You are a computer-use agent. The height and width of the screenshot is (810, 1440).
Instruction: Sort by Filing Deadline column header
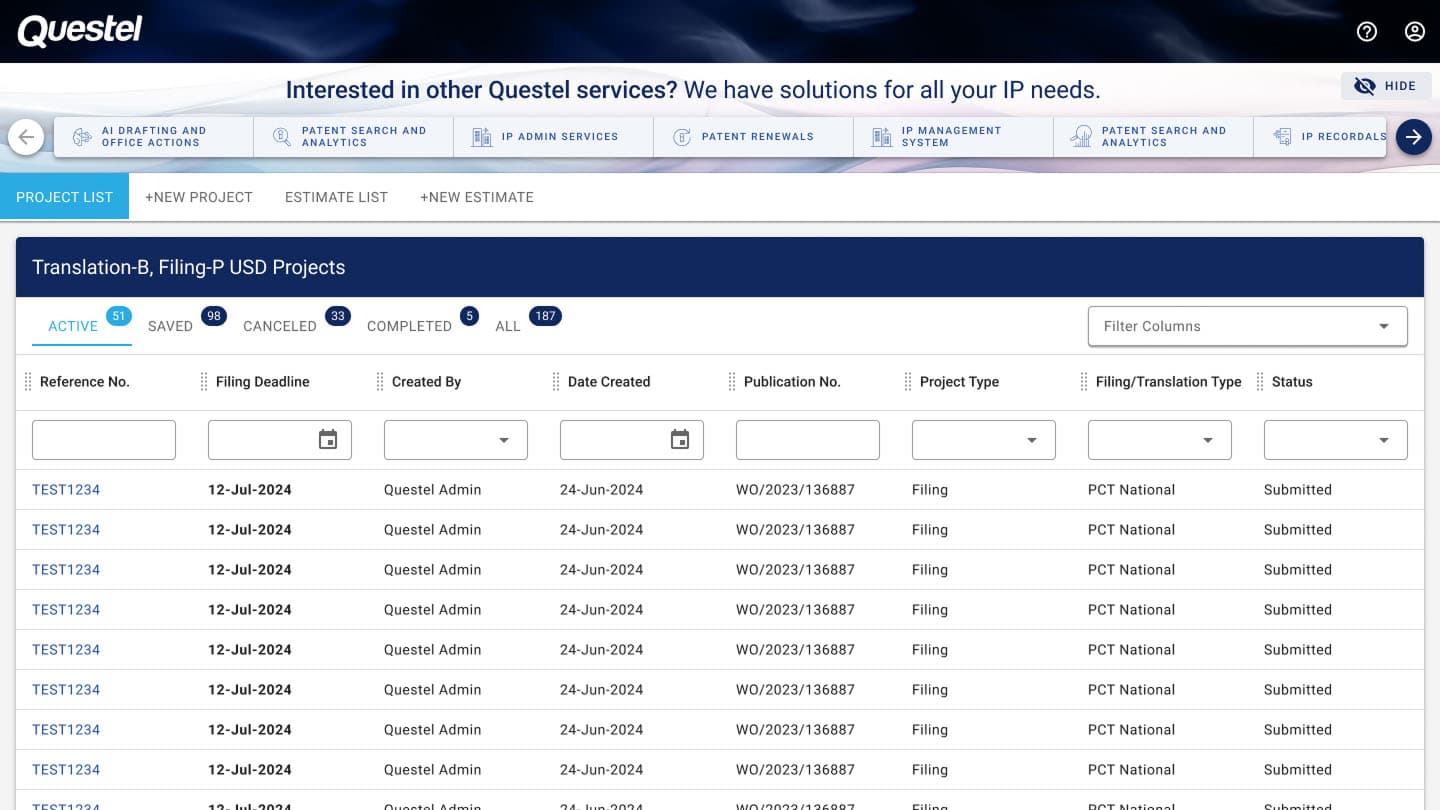(263, 382)
